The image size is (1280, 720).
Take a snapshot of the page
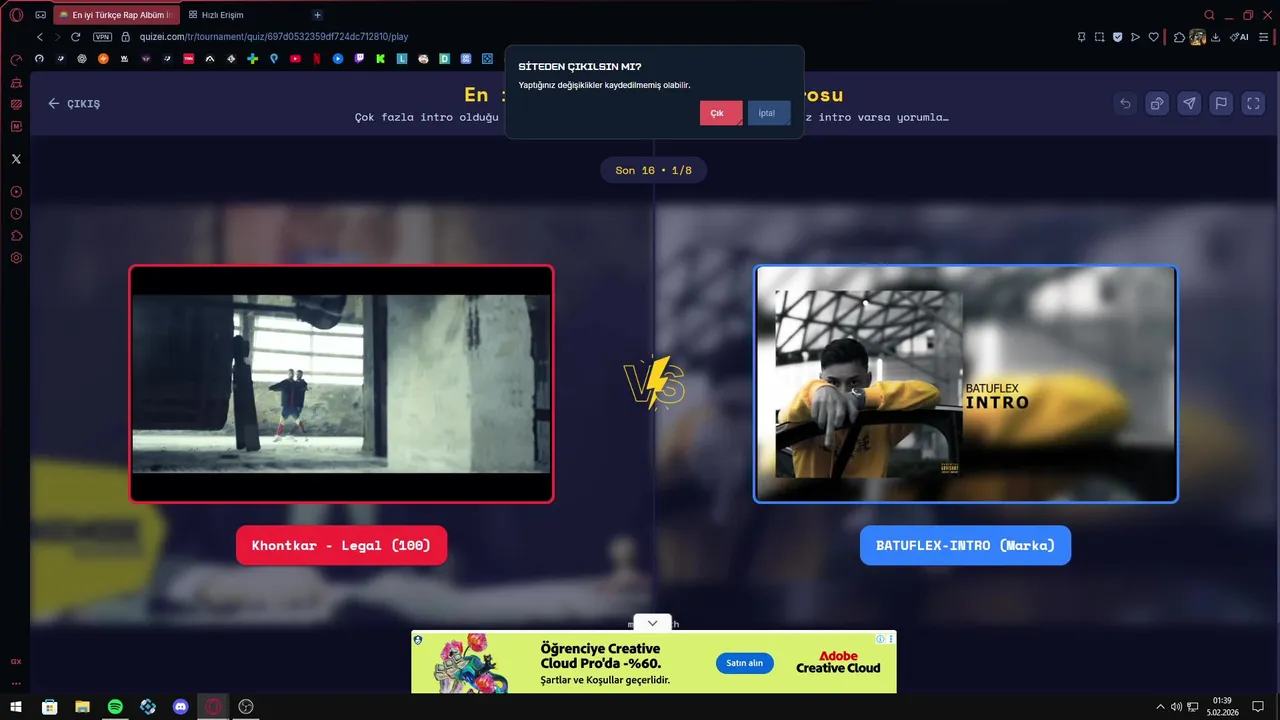(x=1099, y=37)
